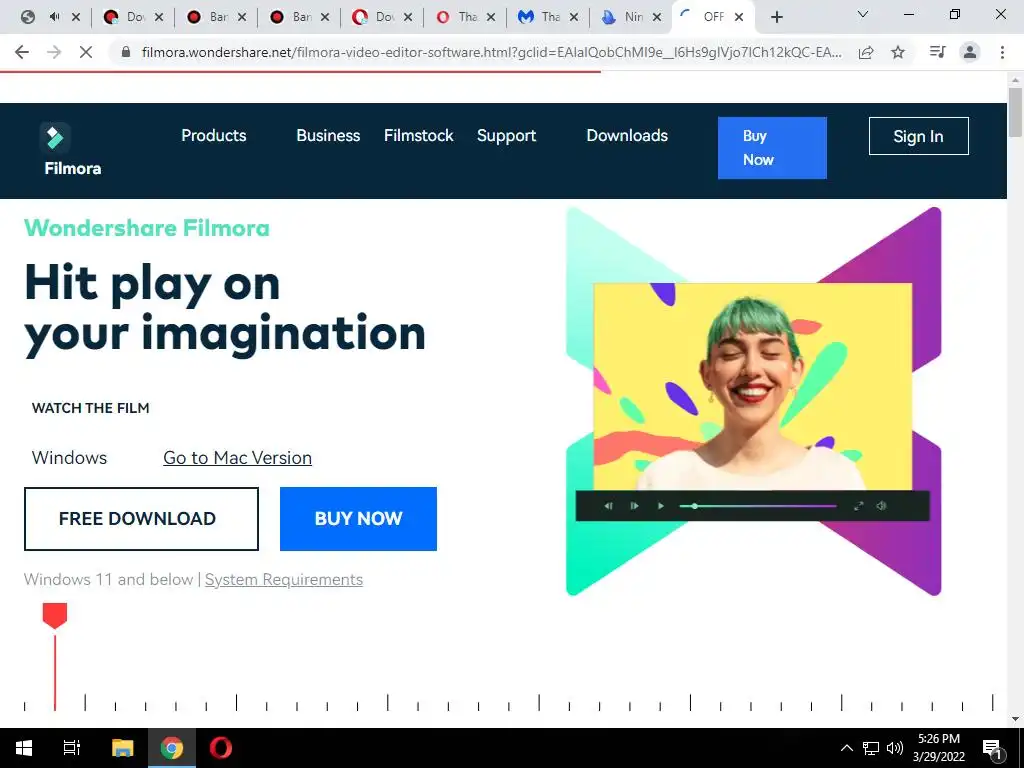Open the Support menu
1024x768 pixels.
coord(506,136)
